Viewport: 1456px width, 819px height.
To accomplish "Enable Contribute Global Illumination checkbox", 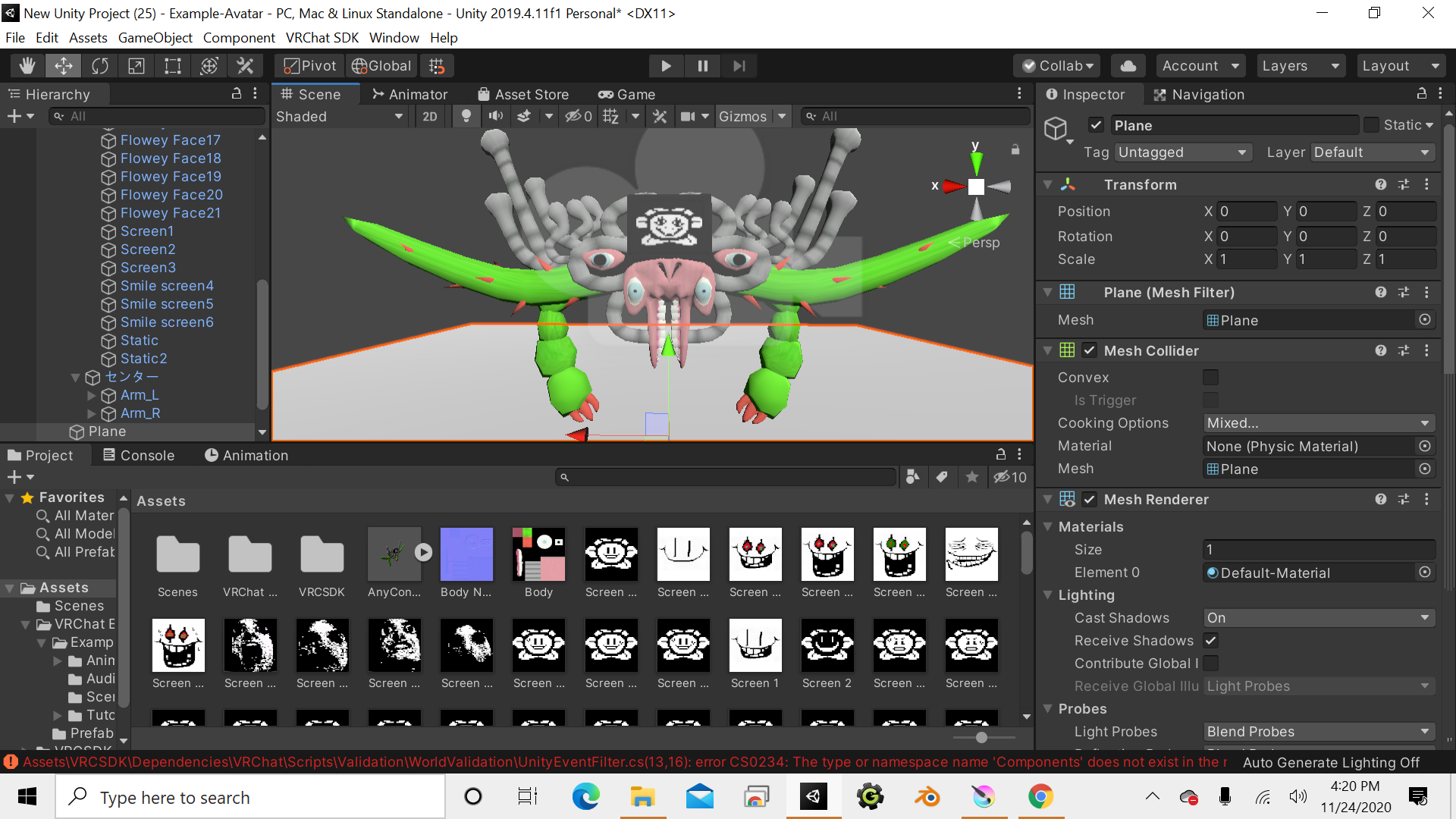I will (x=1211, y=664).
